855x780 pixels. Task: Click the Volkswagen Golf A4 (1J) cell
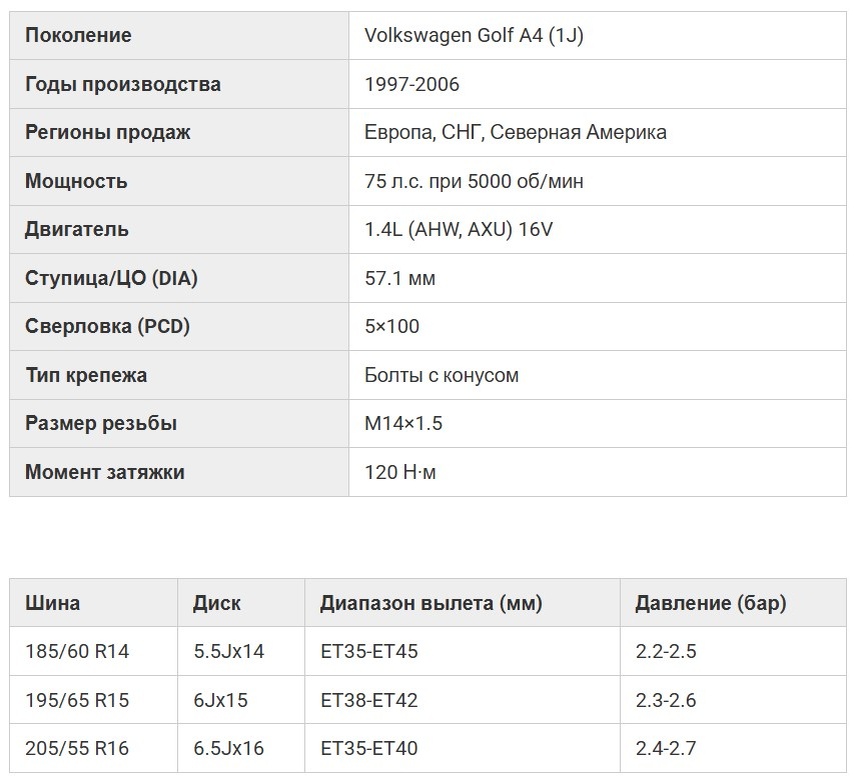pos(474,36)
